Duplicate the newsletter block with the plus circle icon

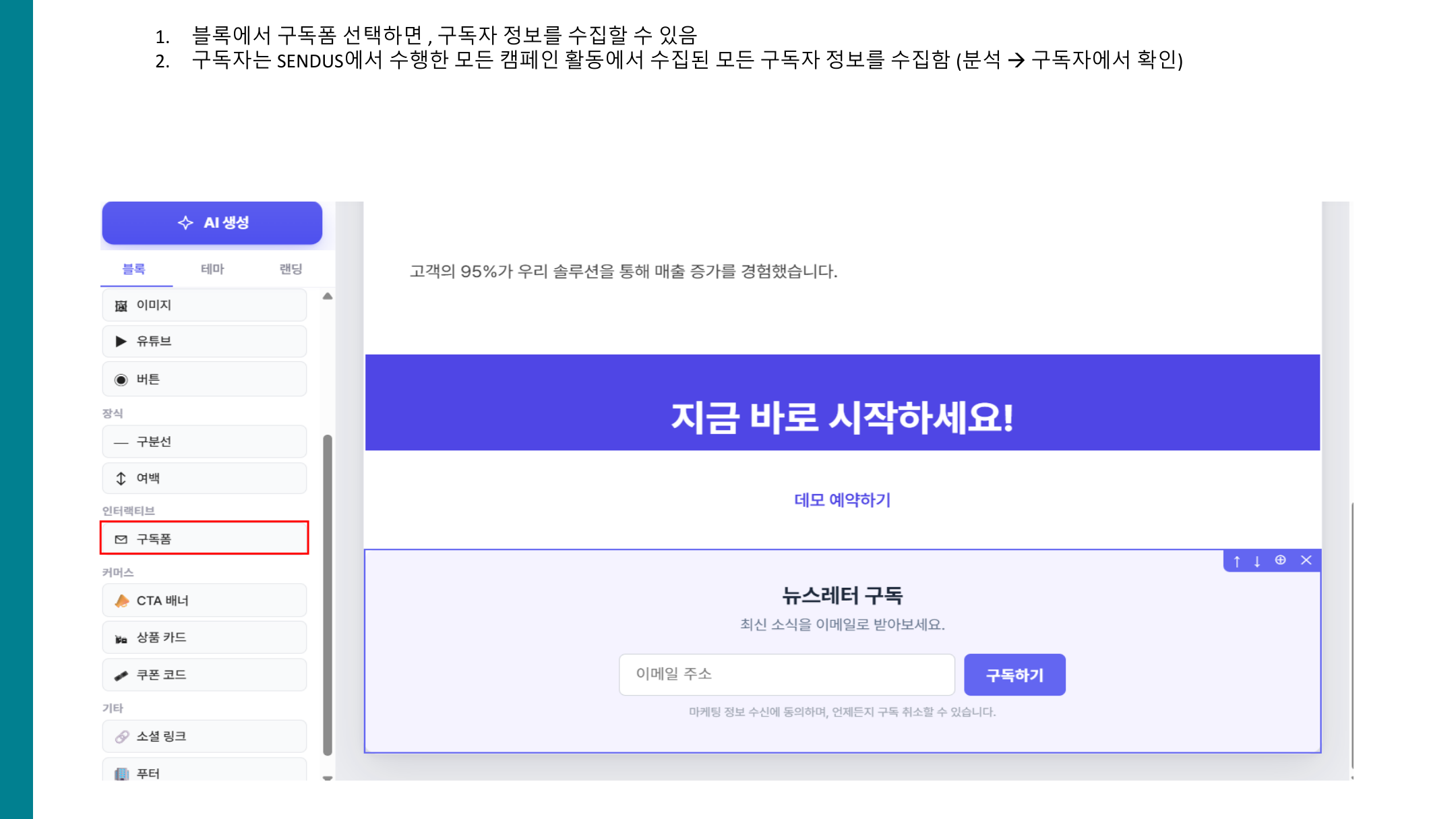[x=1280, y=560]
